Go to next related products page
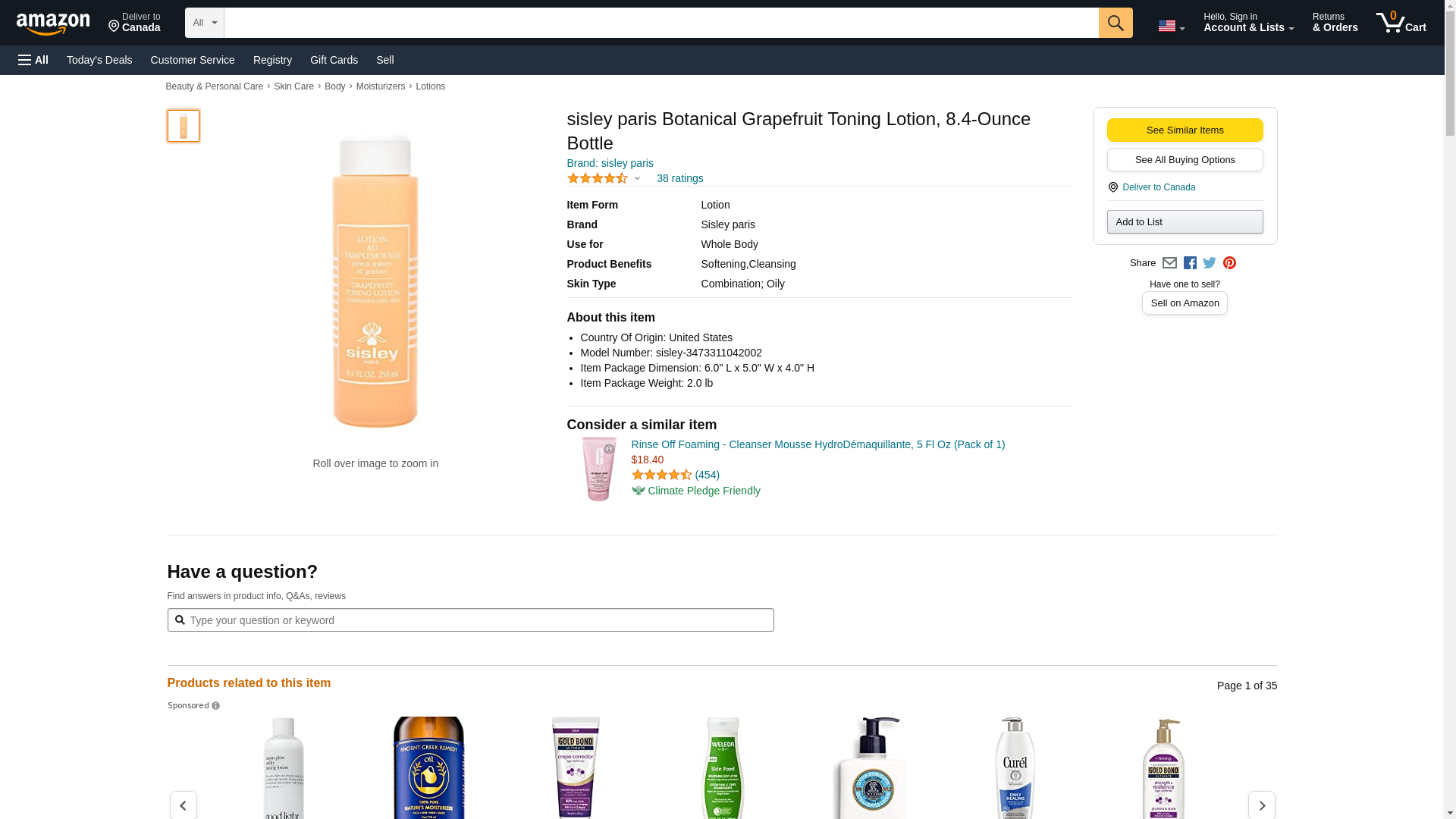1456x819 pixels. 1262,805
